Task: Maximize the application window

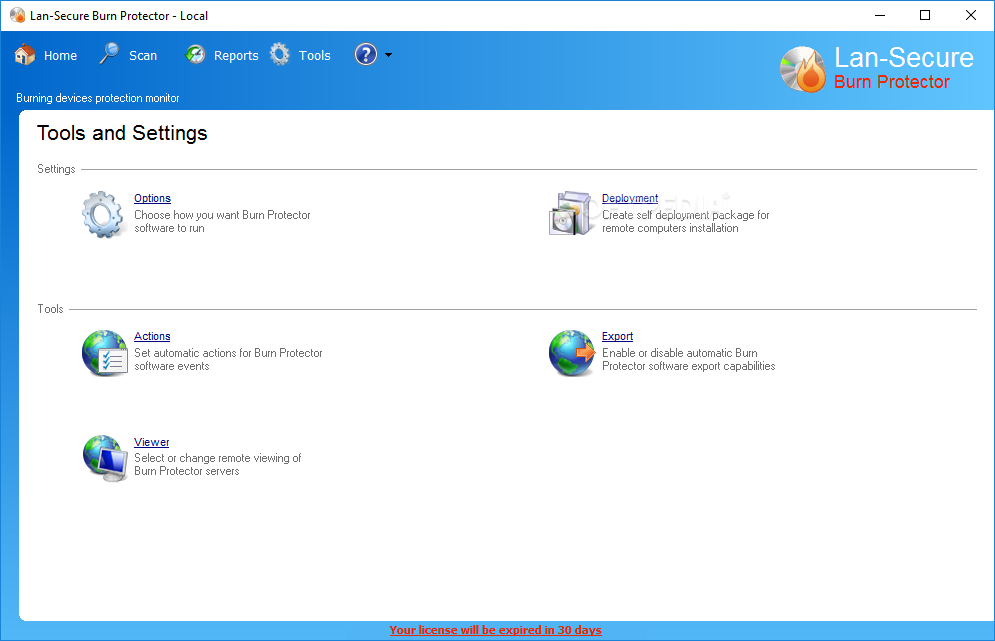Action: (x=925, y=15)
